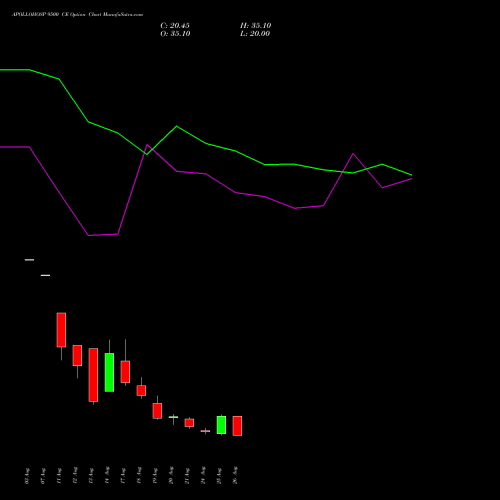
Task: Click the large green candle above 14 Aug
Action: pyautogui.click(x=109, y=372)
